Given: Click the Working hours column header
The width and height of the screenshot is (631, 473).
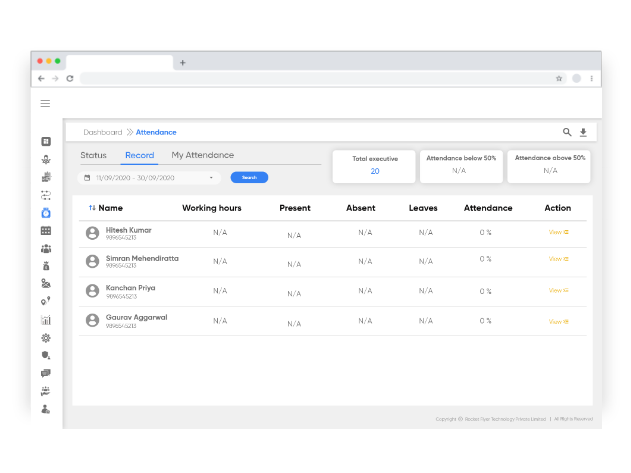Looking at the screenshot, I should point(212,208).
